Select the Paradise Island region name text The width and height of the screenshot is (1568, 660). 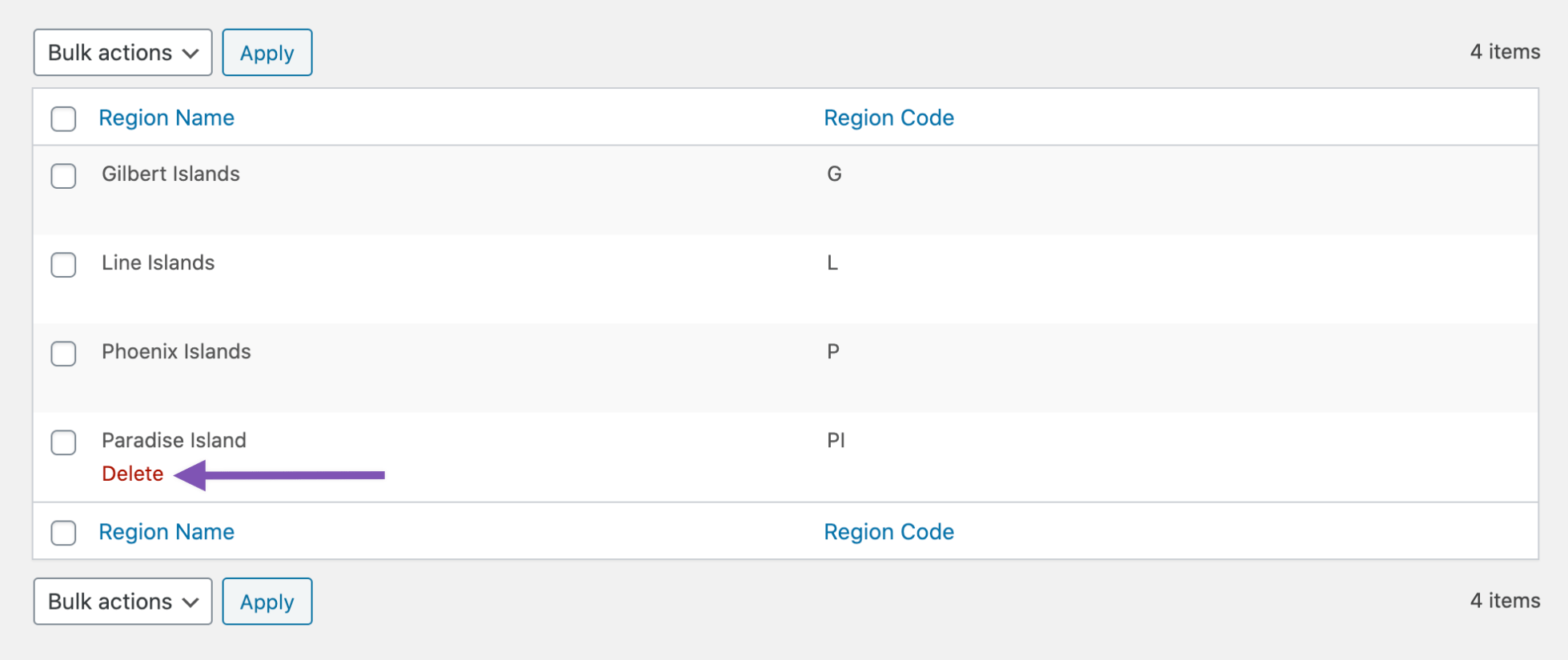pyautogui.click(x=174, y=440)
